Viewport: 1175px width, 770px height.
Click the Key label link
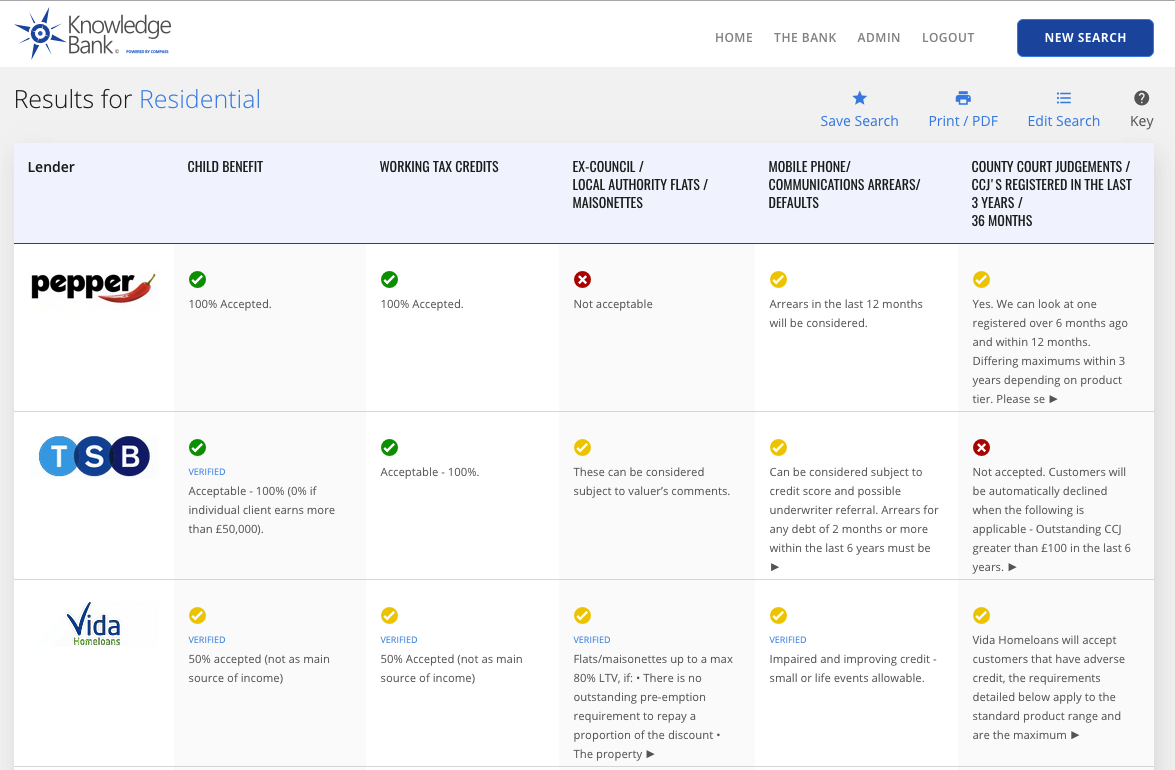tap(1141, 121)
